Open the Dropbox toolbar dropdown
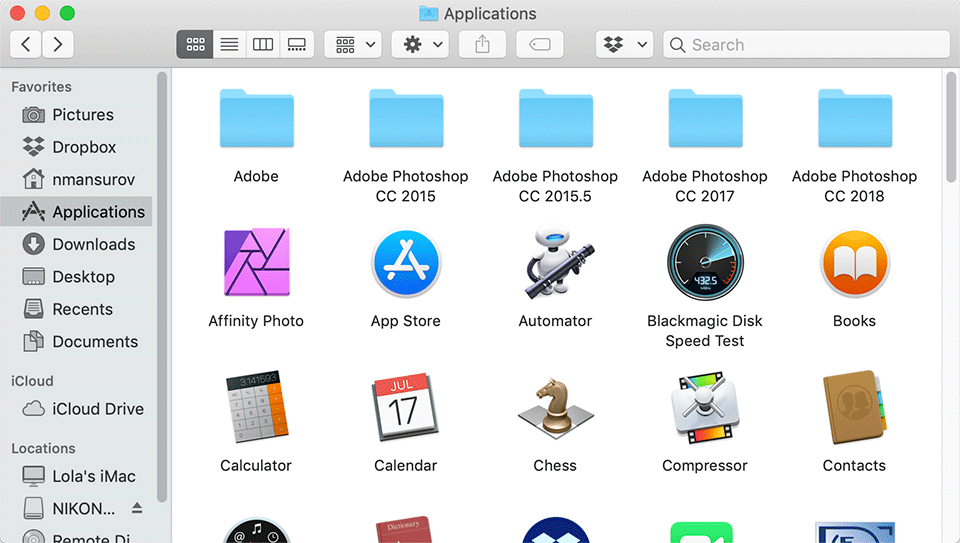 tap(624, 44)
